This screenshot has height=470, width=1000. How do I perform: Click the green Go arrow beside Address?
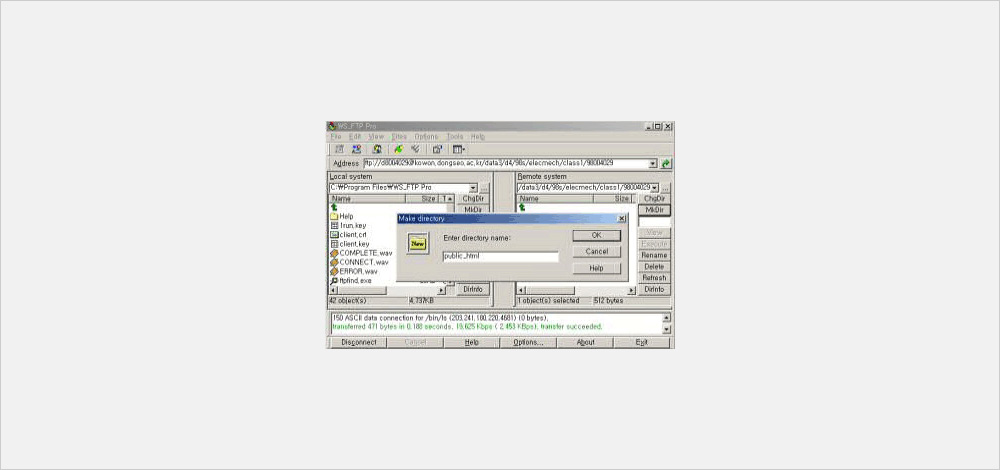pos(666,163)
